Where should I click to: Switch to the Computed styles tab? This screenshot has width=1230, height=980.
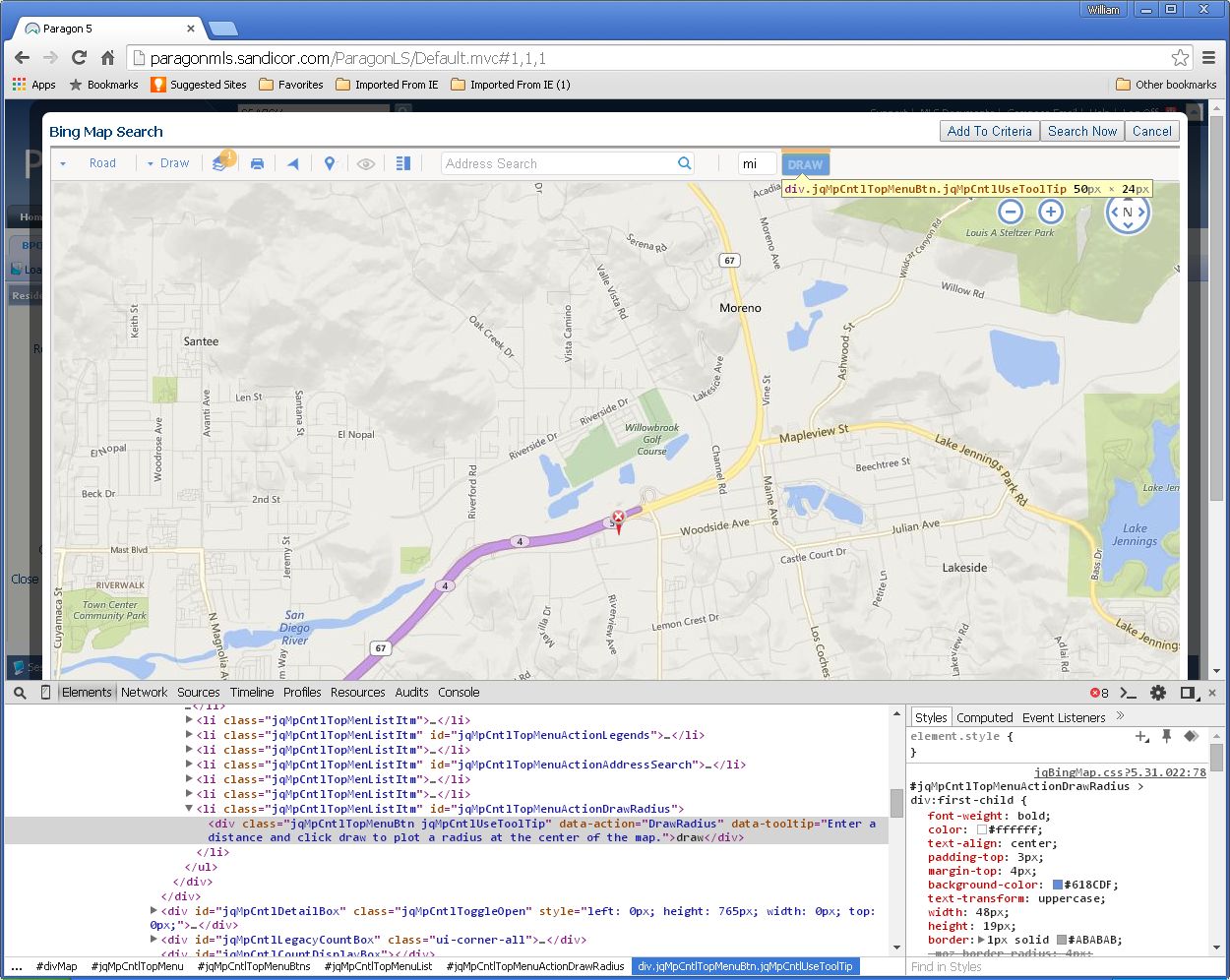(985, 717)
